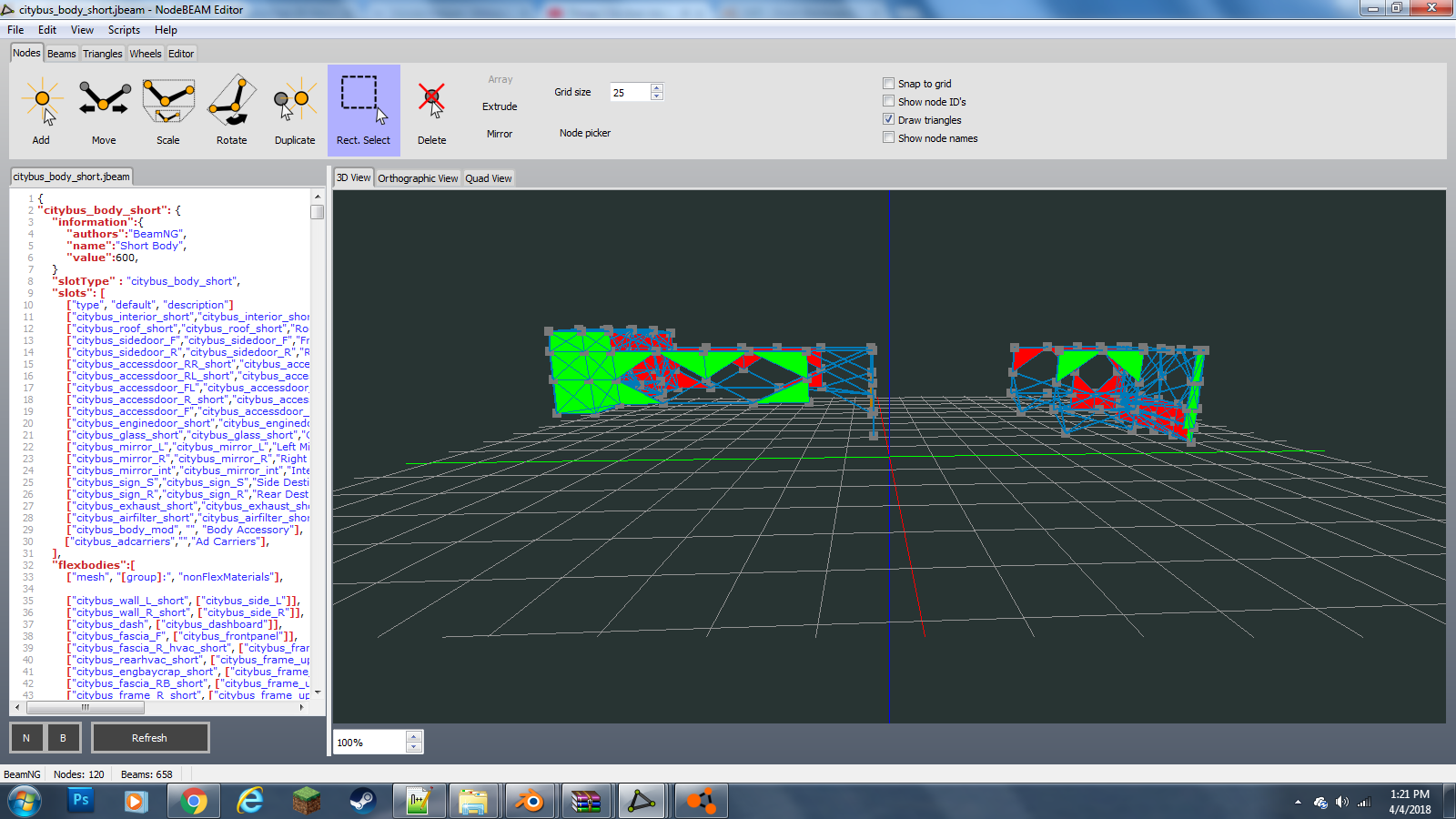Viewport: 1456px width, 819px height.
Task: Switch to Quad View tab
Action: click(489, 178)
